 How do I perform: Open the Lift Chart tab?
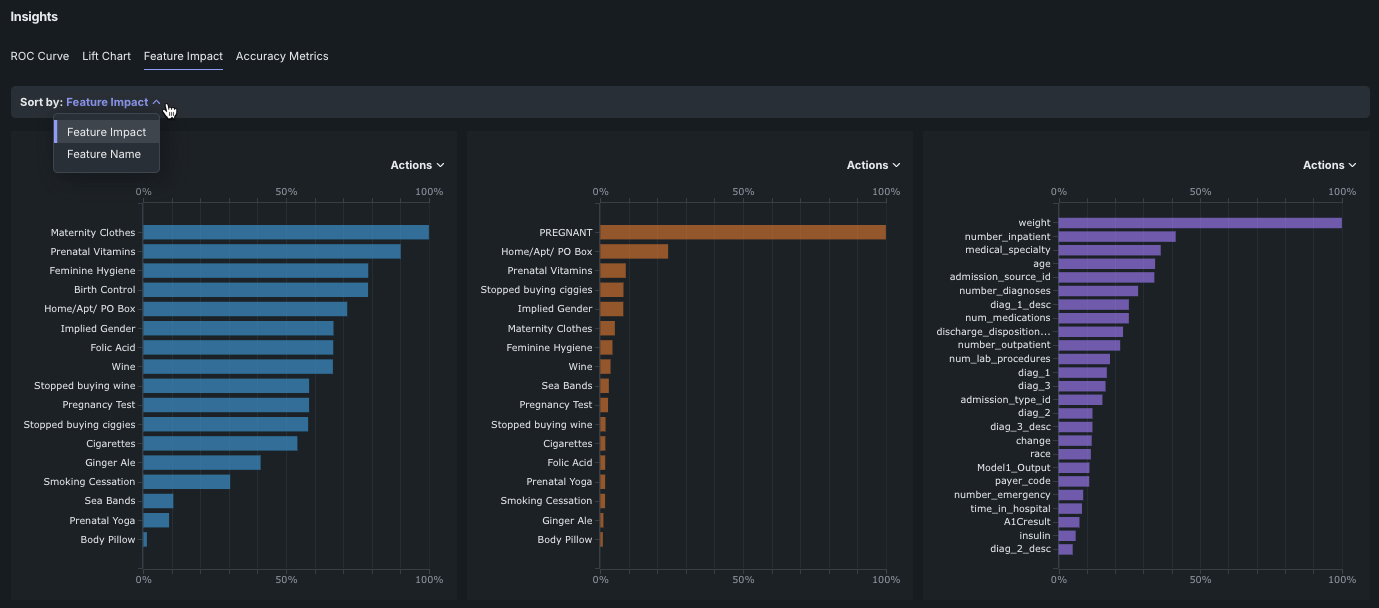(x=106, y=56)
